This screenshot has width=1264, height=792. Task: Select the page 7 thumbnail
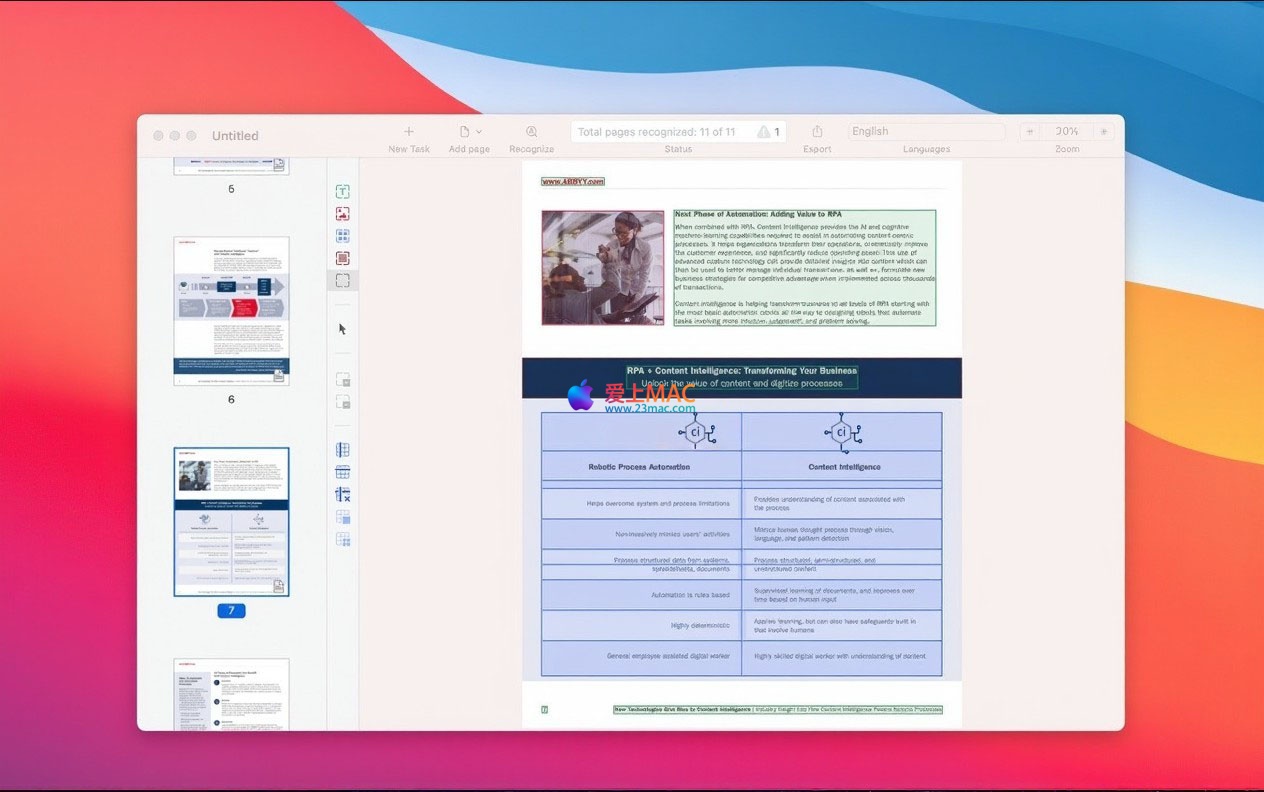231,521
